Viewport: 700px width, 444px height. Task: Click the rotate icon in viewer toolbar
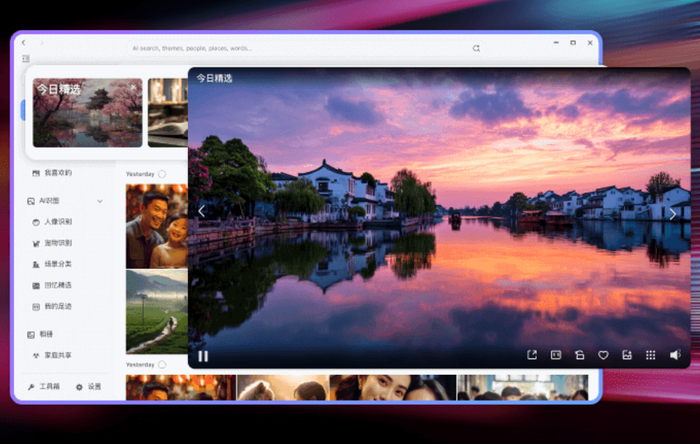coord(579,355)
